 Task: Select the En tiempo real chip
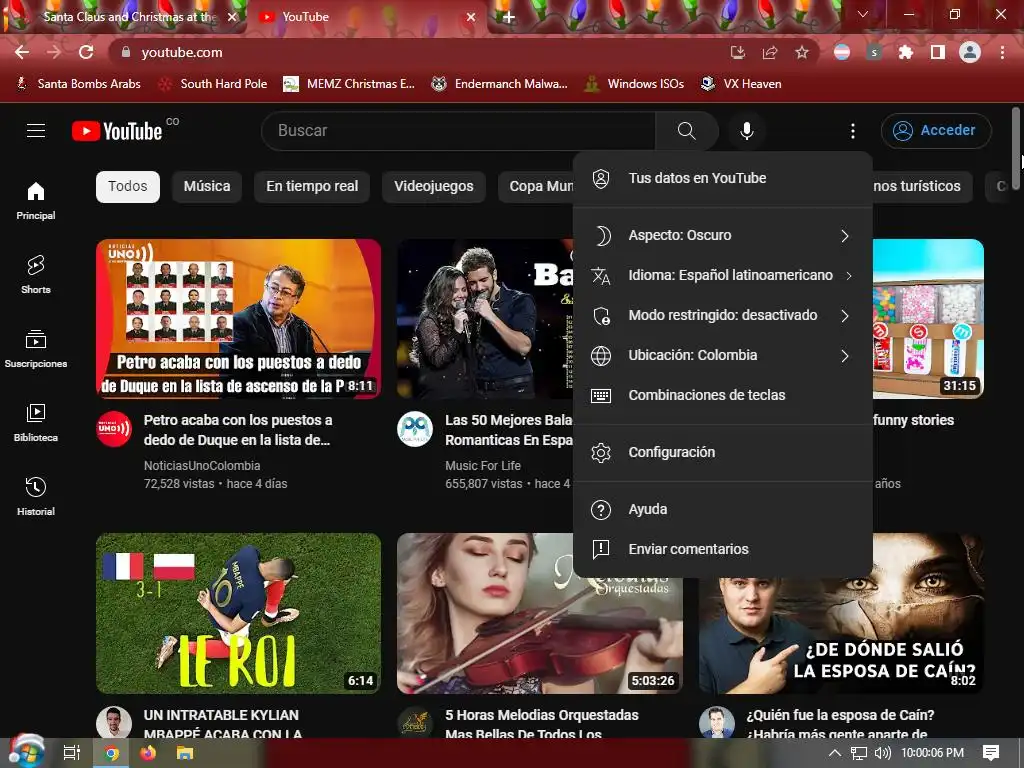312,187
